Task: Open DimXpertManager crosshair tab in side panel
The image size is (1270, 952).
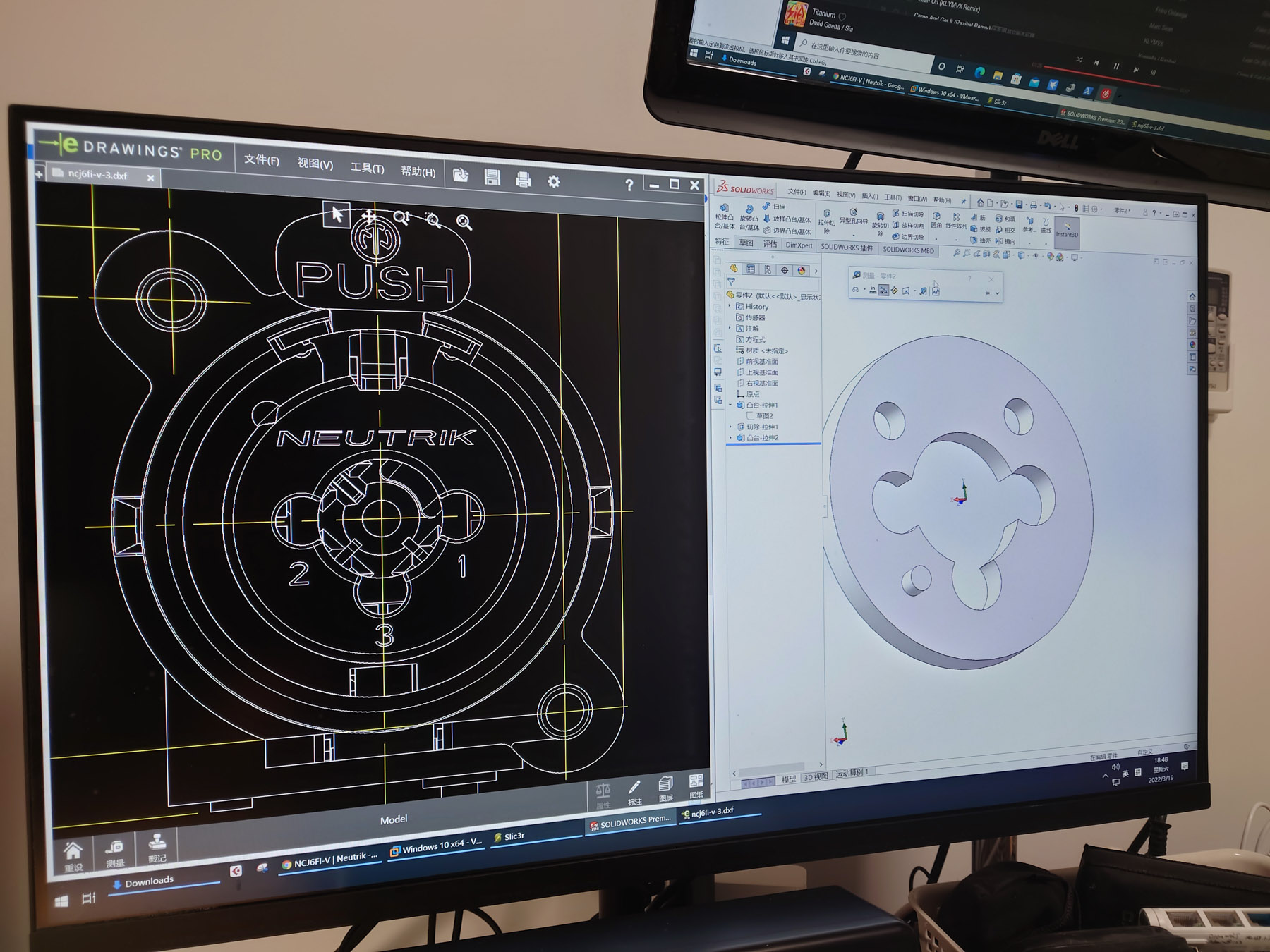Action: (x=785, y=271)
